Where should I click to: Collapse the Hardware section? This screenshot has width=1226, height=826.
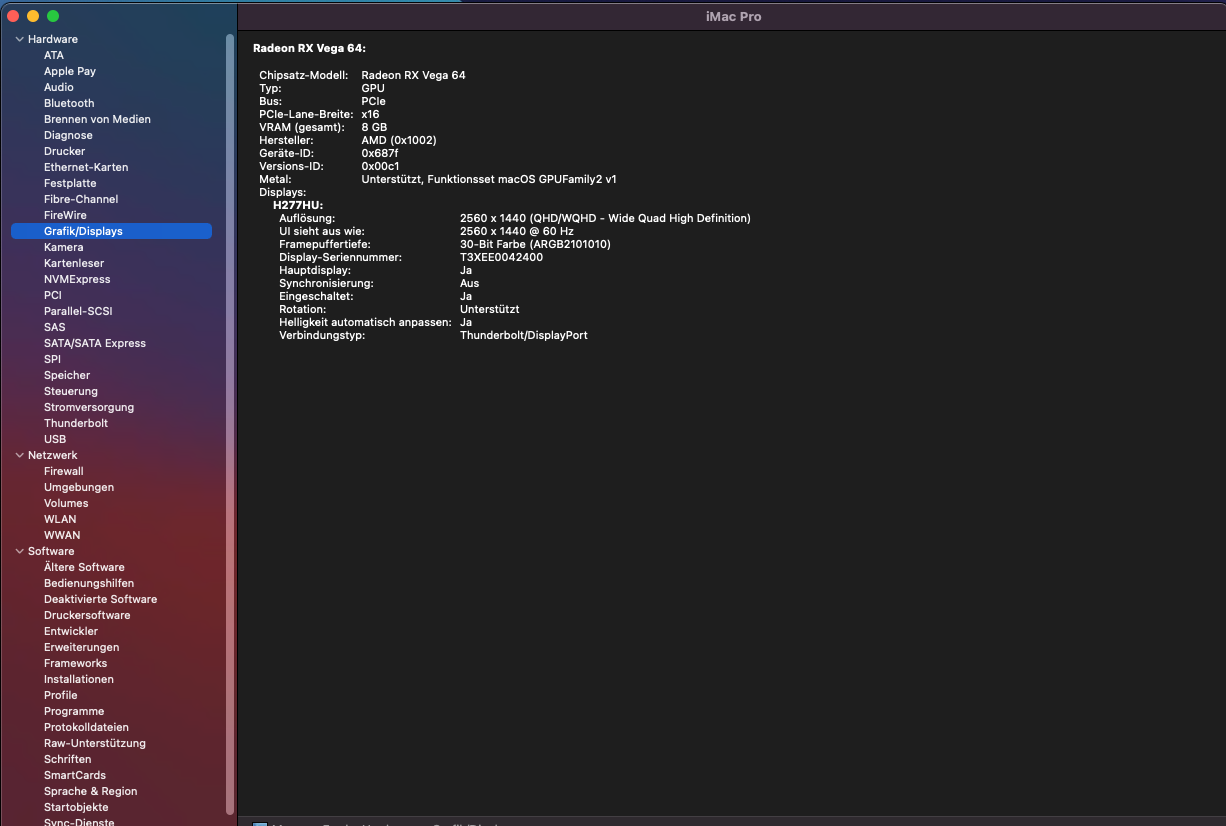pos(19,39)
